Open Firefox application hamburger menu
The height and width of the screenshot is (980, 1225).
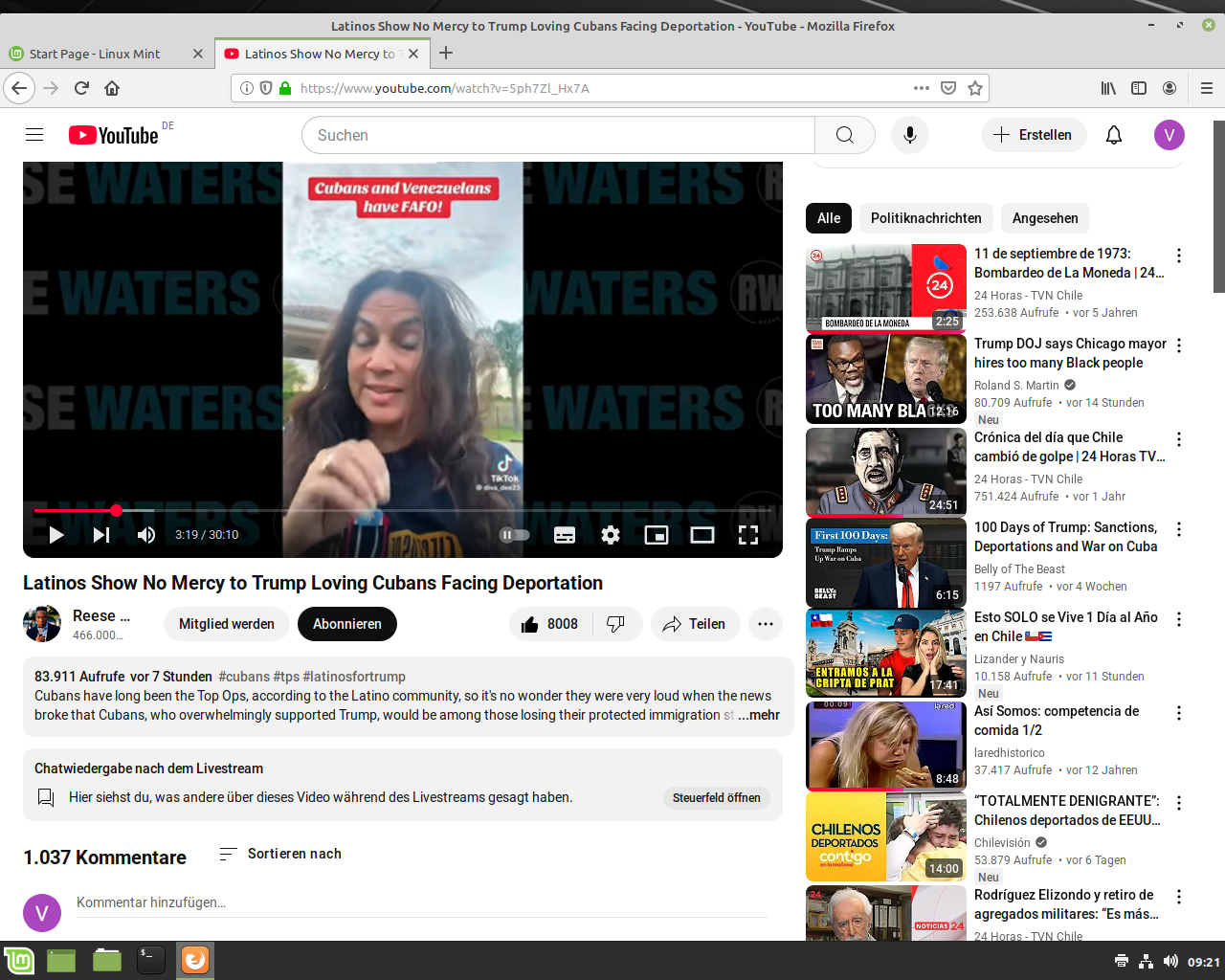(1207, 88)
